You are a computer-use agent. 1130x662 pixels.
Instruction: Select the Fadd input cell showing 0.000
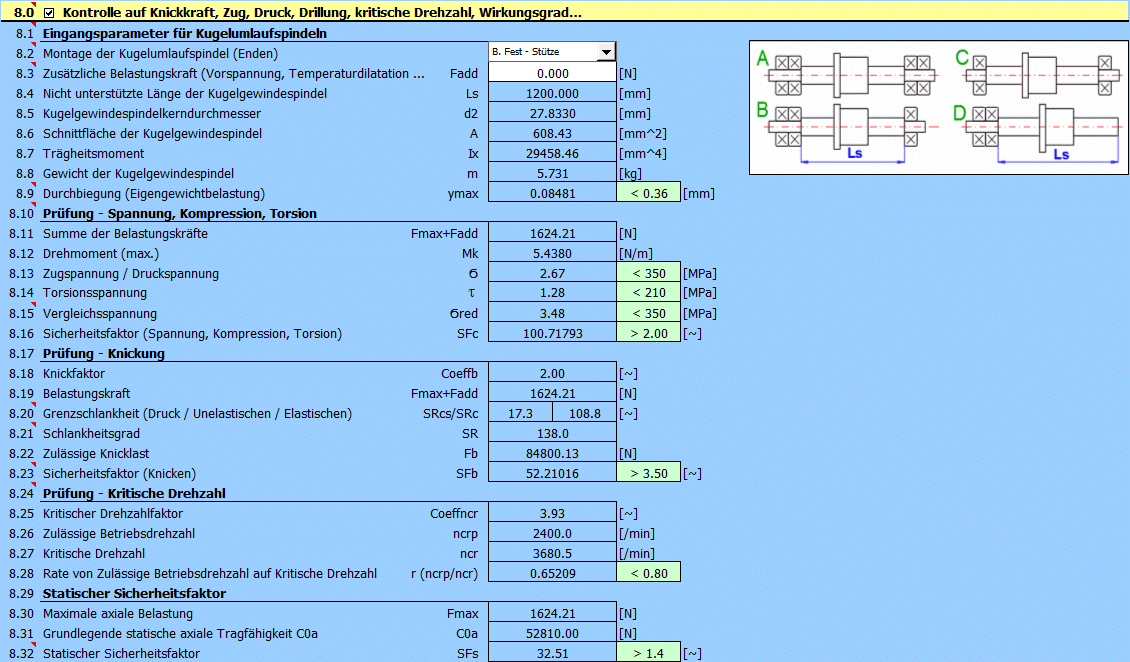552,73
